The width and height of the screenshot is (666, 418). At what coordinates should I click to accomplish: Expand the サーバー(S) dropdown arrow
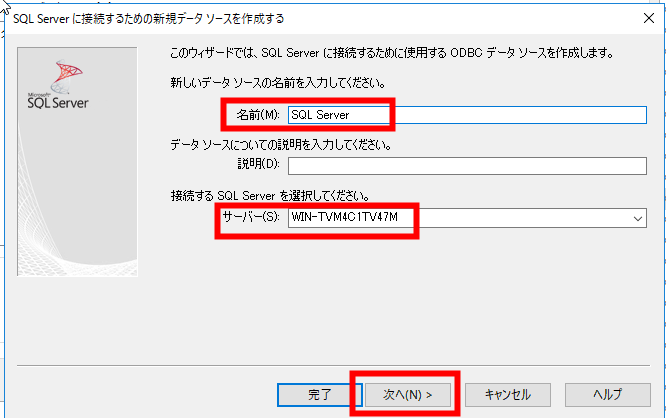[638, 218]
